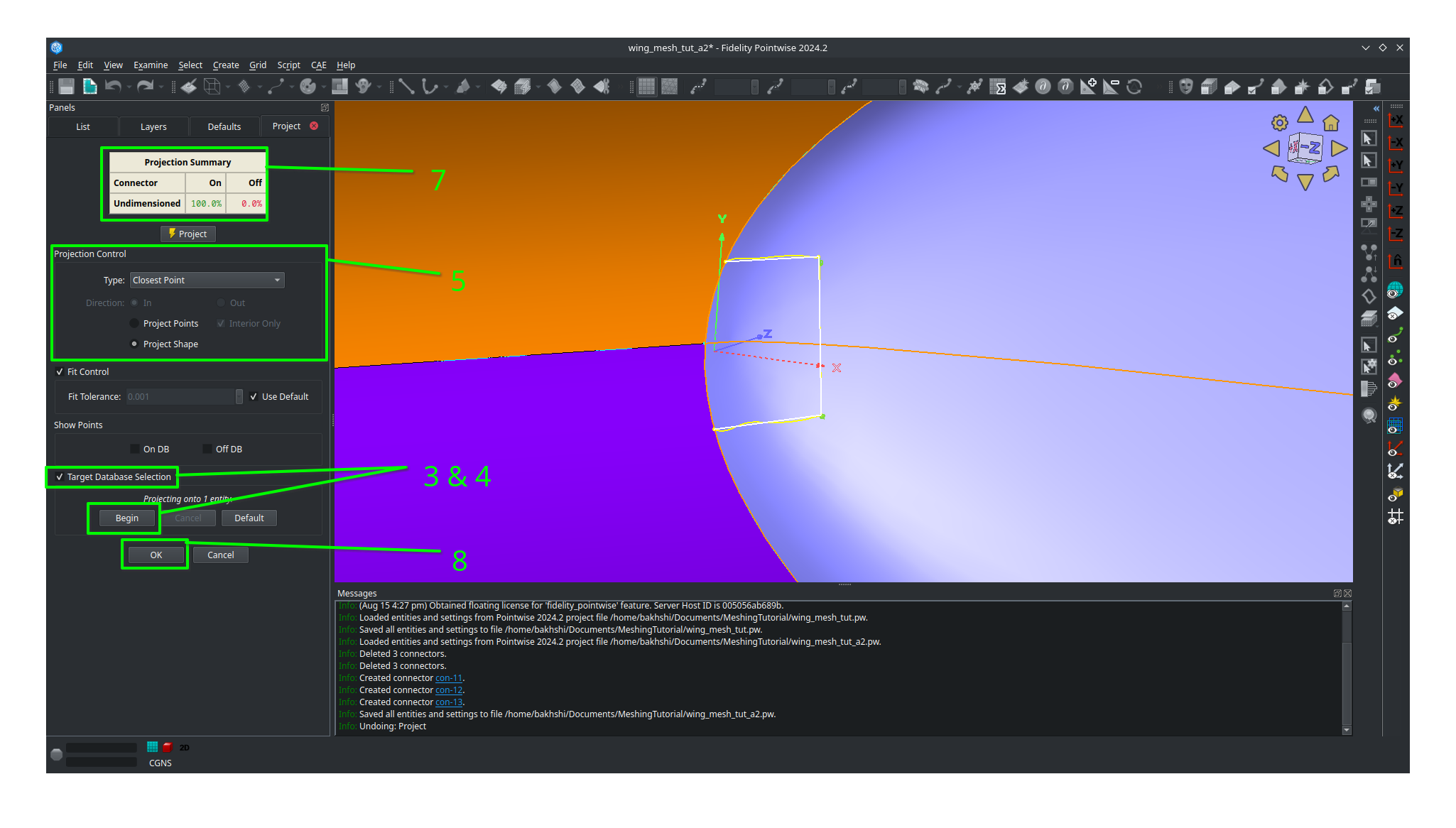Click the globe eye visibility icon in right sidebar
This screenshot has height=828, width=1456.
[1395, 288]
